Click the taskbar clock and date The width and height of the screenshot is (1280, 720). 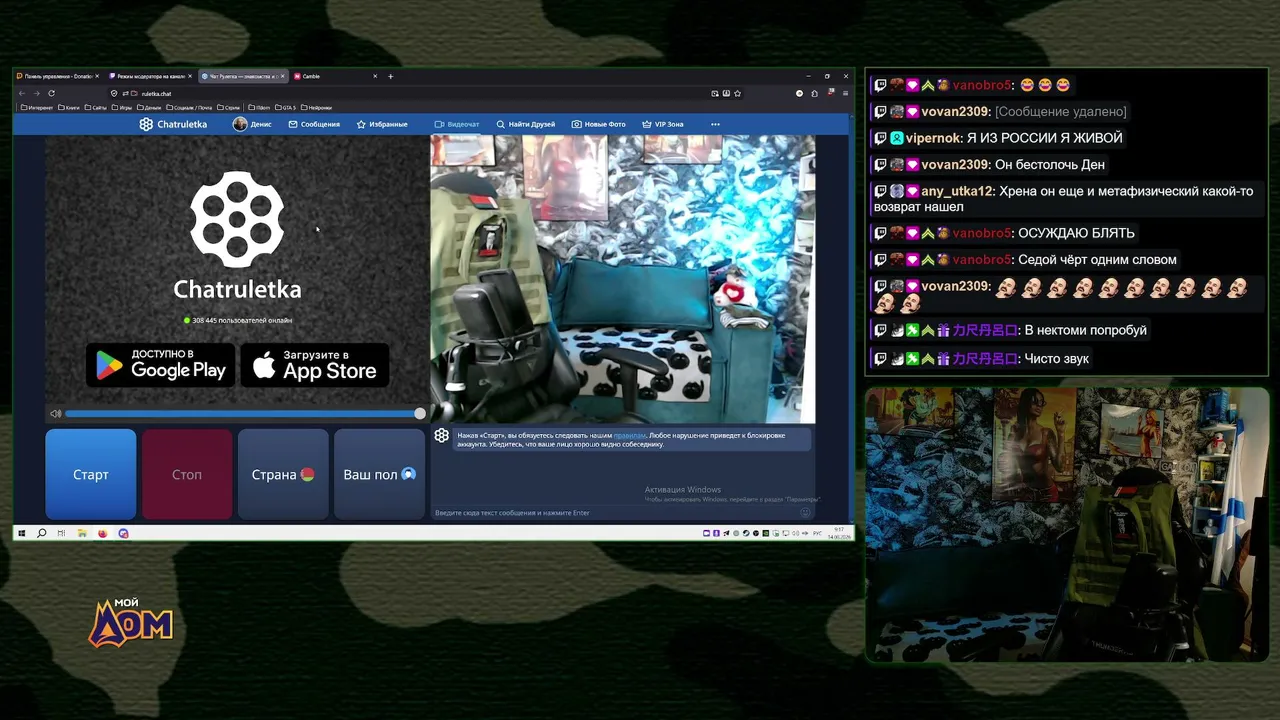pyautogui.click(x=838, y=533)
